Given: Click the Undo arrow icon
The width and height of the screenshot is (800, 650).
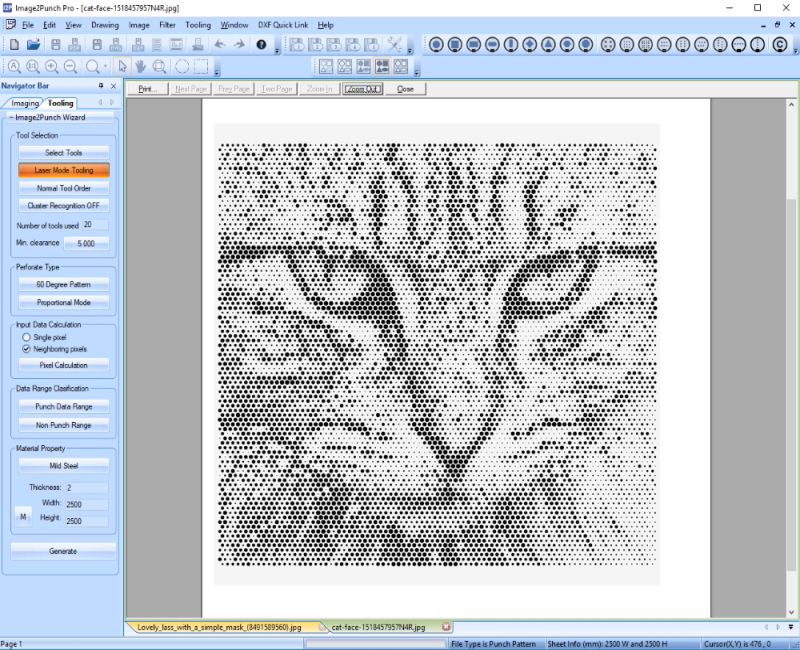Looking at the screenshot, I should 220,45.
